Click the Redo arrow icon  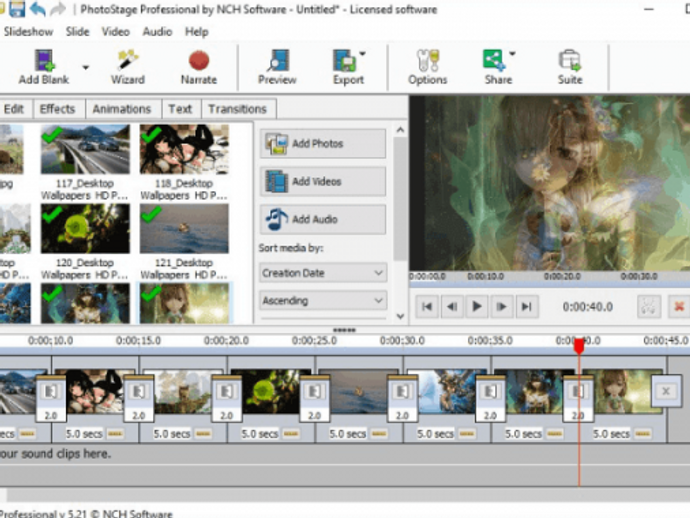point(58,9)
